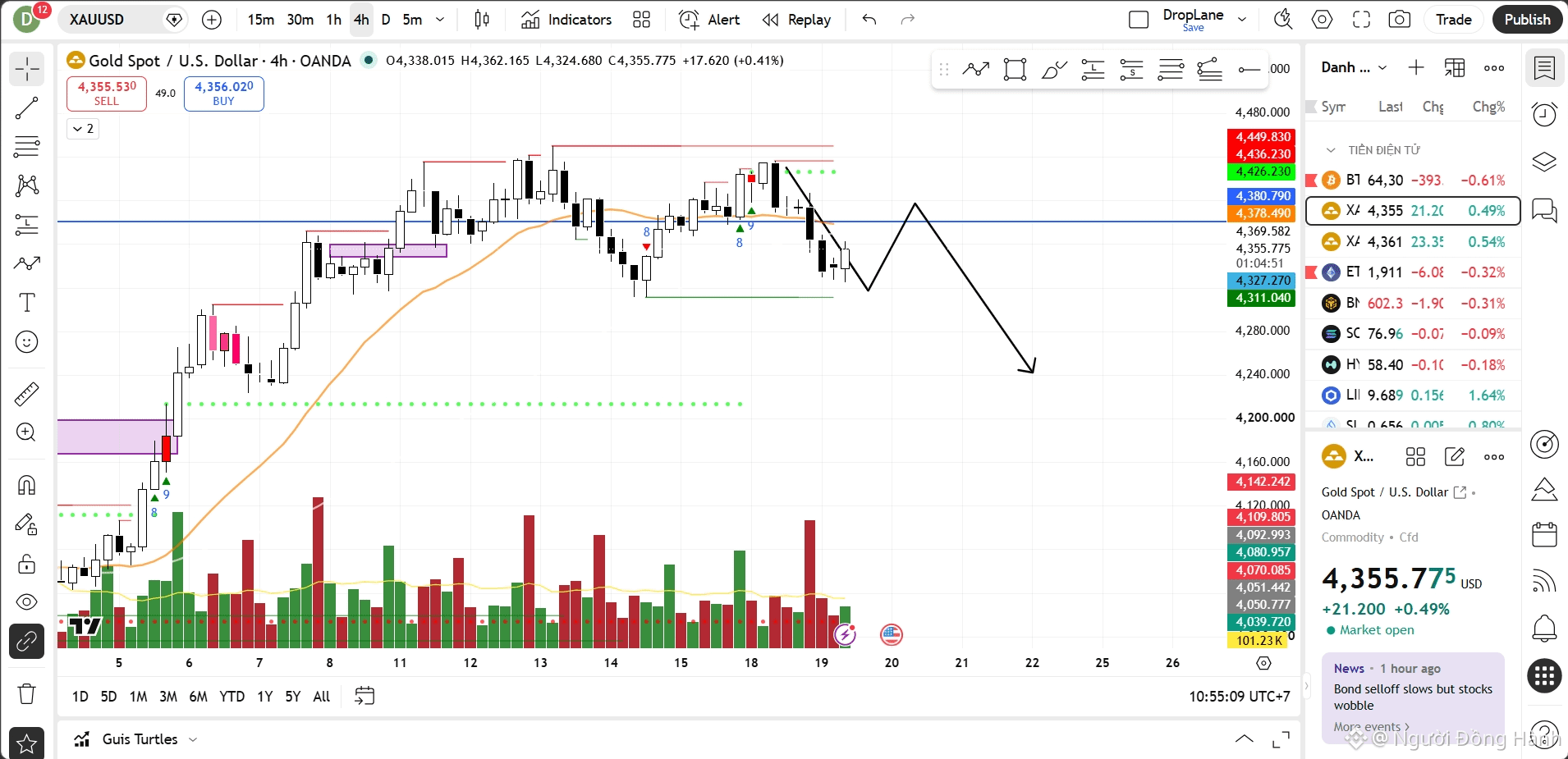Open favorites star toolbar
The image size is (1568, 759).
click(x=27, y=743)
